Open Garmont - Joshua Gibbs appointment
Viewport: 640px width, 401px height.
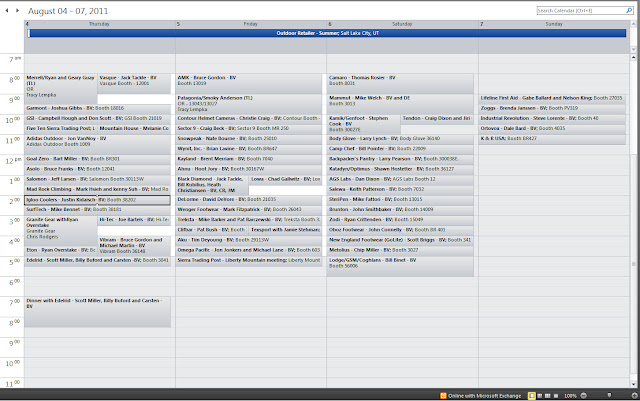click(98, 109)
